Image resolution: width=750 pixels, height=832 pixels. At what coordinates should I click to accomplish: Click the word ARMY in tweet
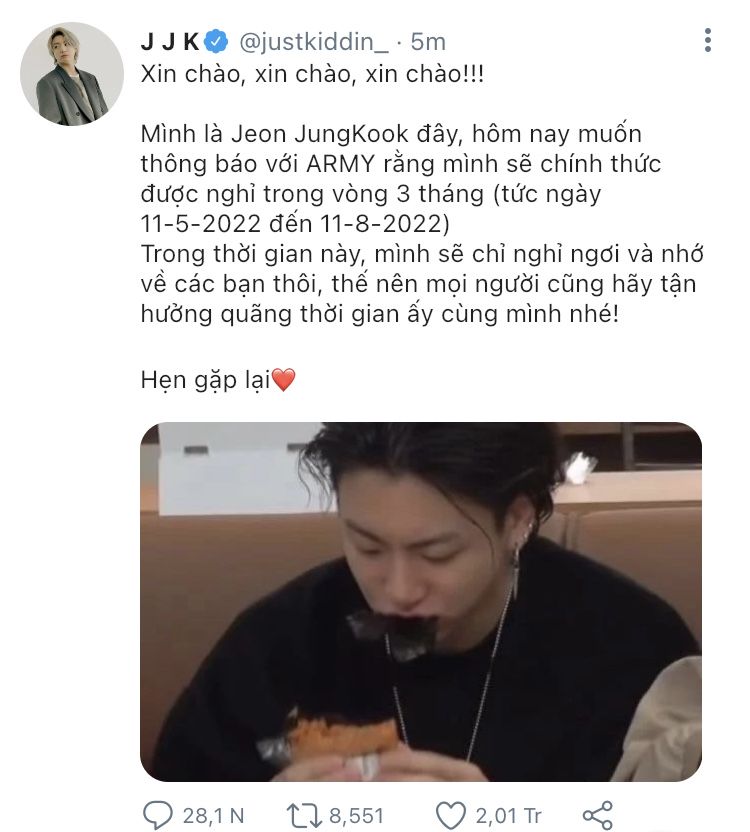tap(341, 164)
